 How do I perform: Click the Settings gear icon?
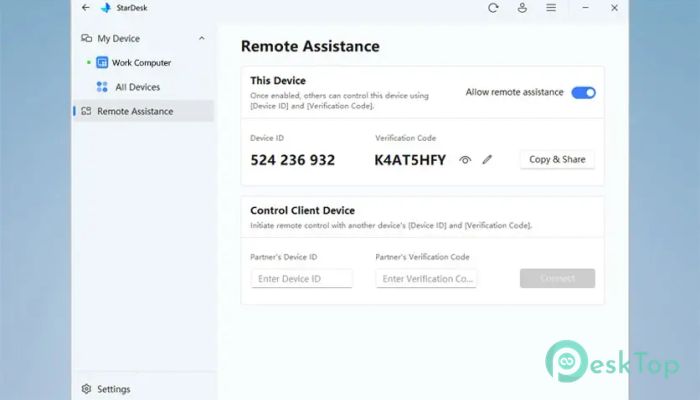click(86, 389)
